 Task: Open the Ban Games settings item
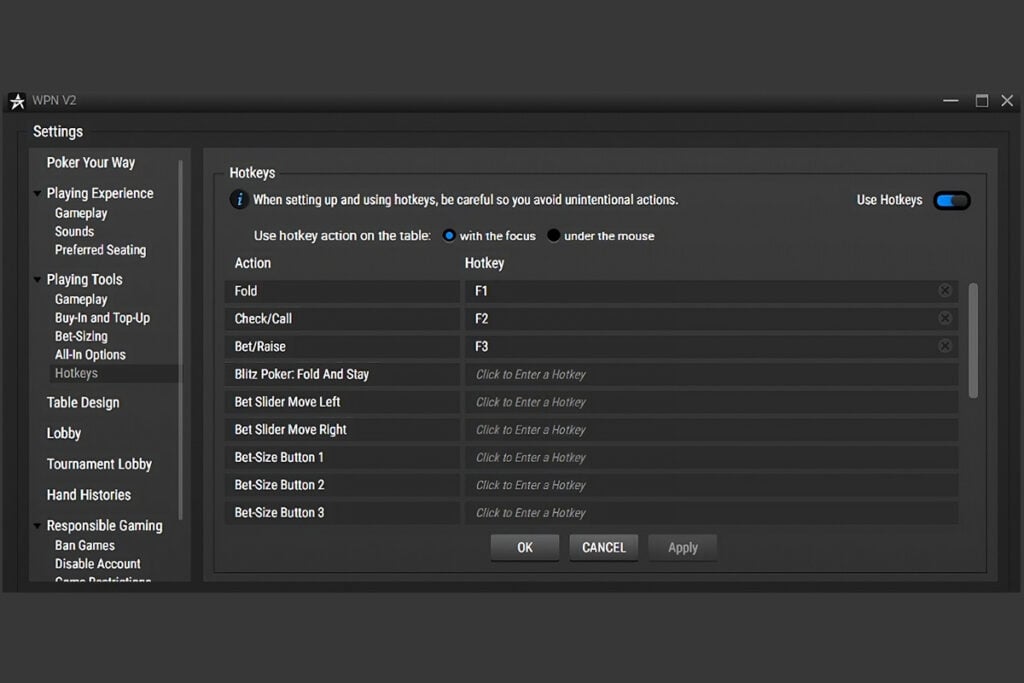(85, 546)
